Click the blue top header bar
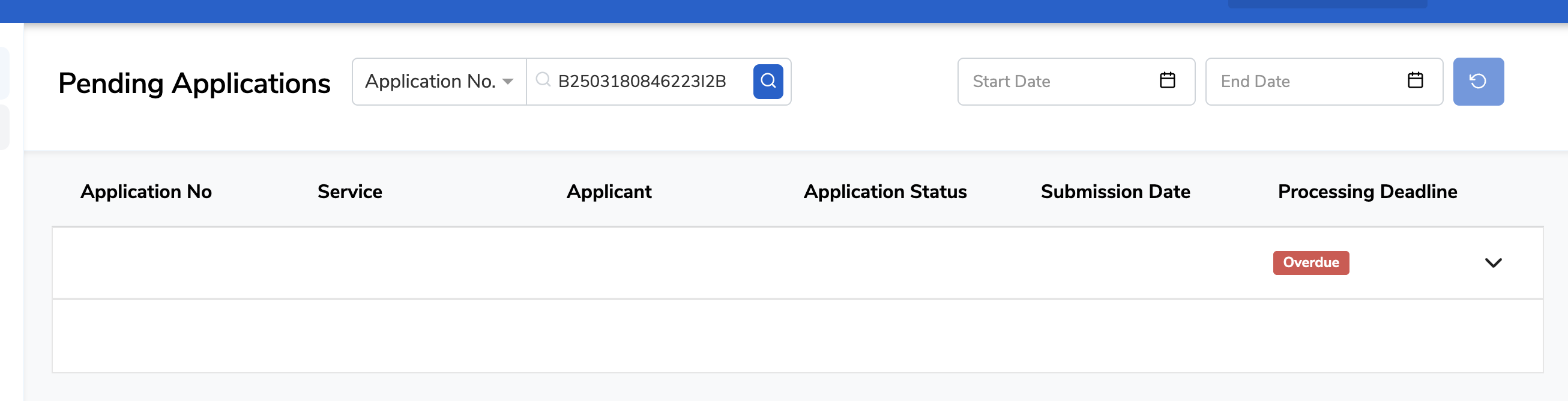Viewport: 1568px width, 401px height. (x=609, y=11)
